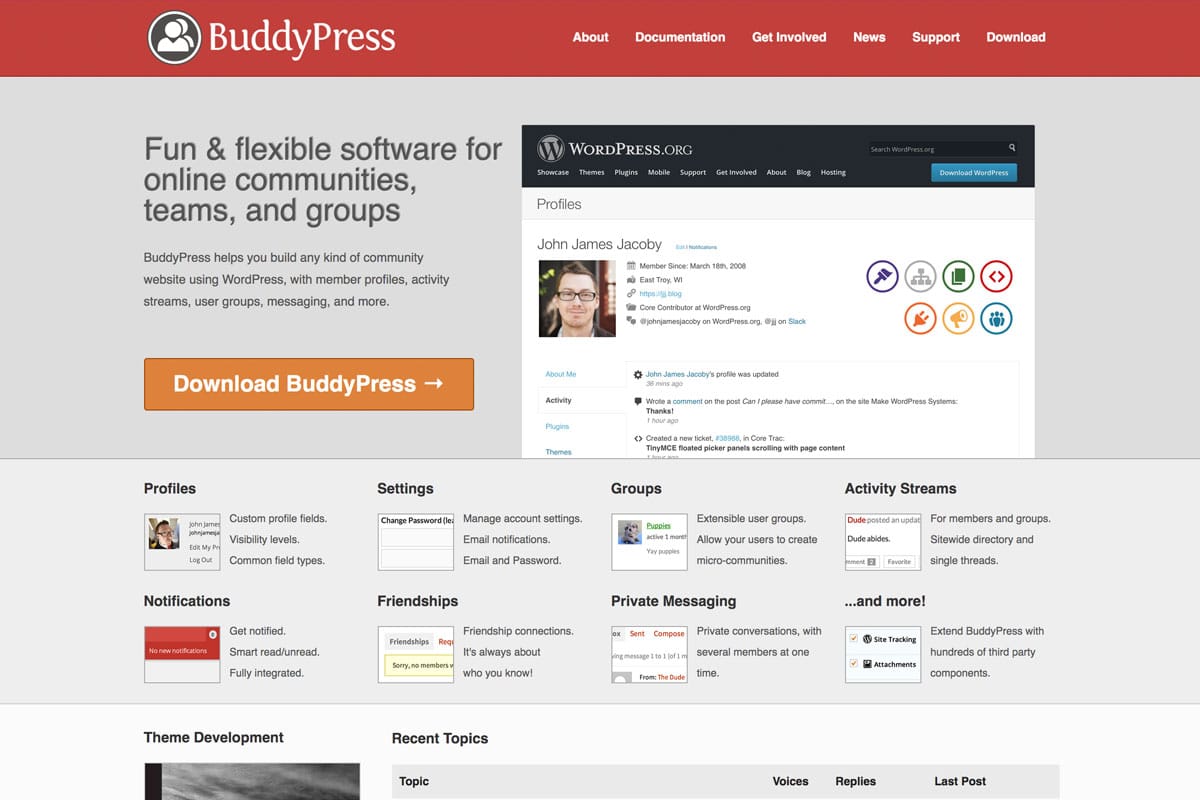The height and width of the screenshot is (800, 1200).
Task: Select the red code brackets badge
Action: tap(996, 276)
